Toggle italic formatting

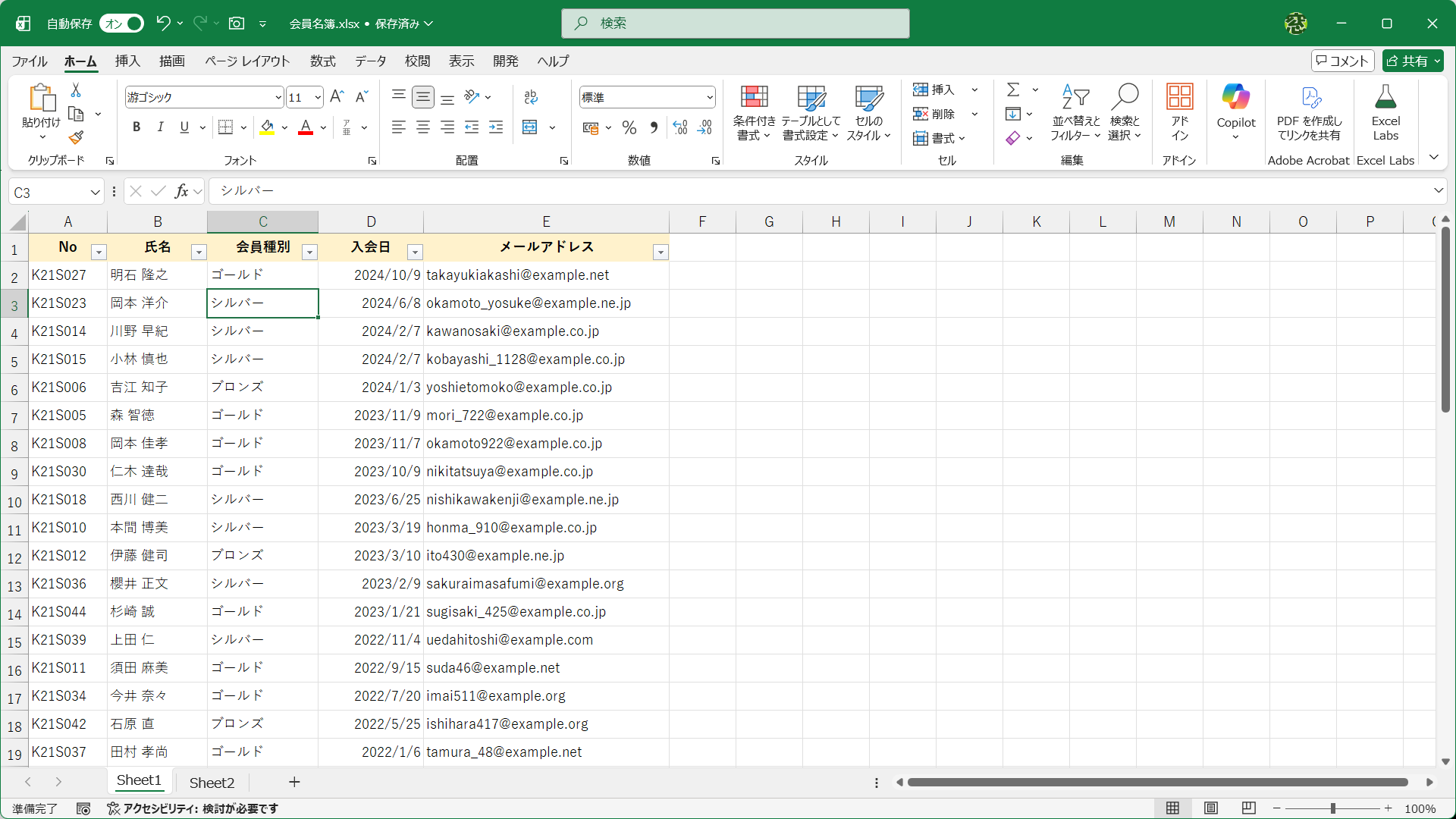pos(160,127)
